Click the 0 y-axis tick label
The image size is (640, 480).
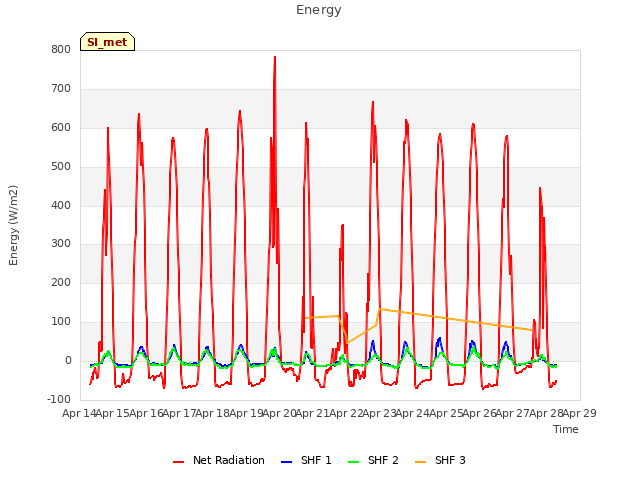(68, 361)
